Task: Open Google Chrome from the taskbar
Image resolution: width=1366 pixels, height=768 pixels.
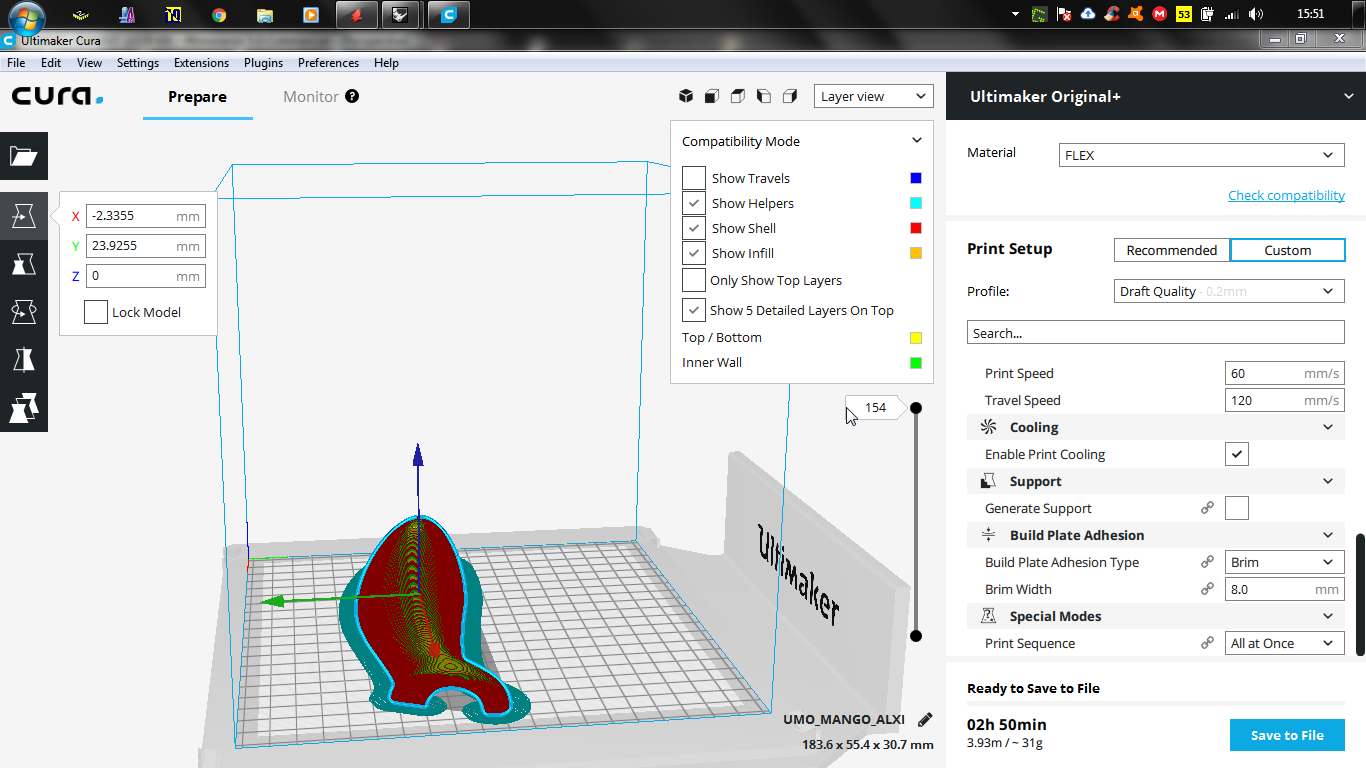Action: click(219, 14)
